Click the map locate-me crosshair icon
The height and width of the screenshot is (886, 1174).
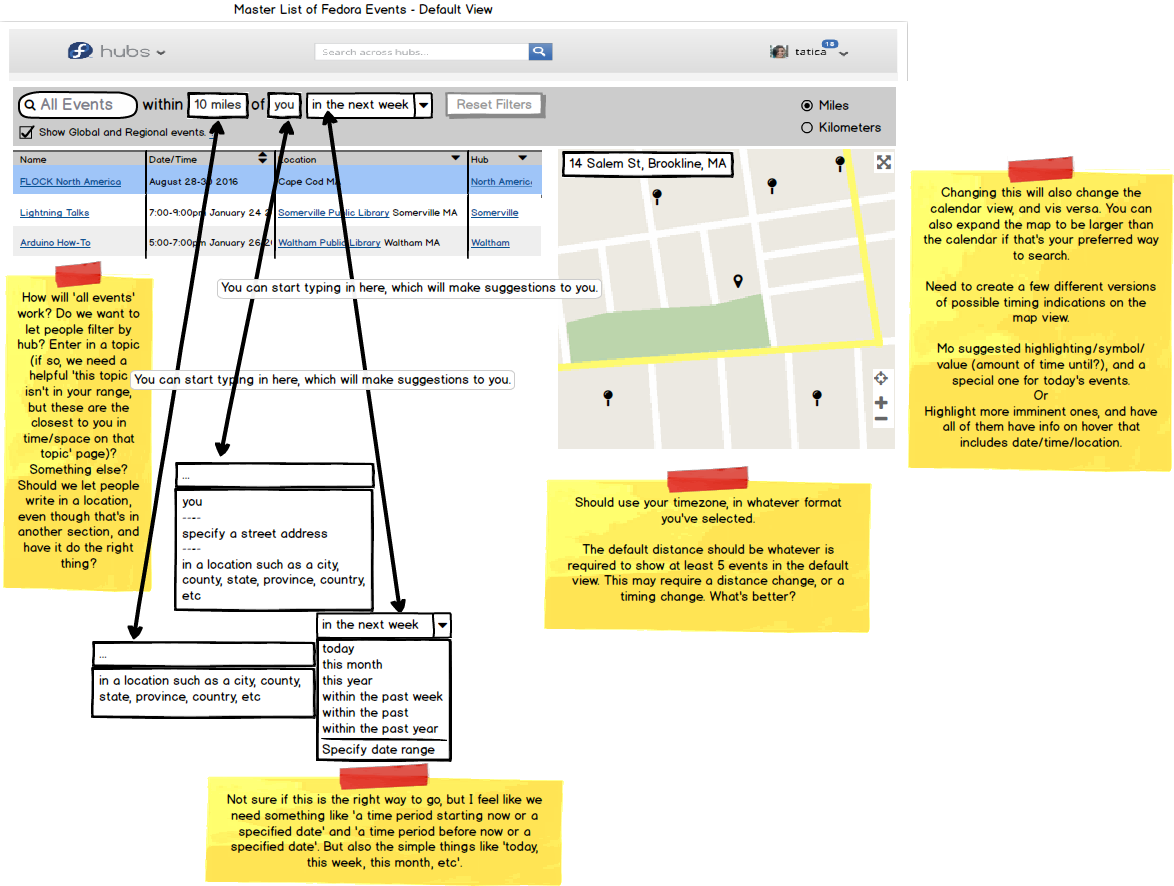tap(881, 378)
